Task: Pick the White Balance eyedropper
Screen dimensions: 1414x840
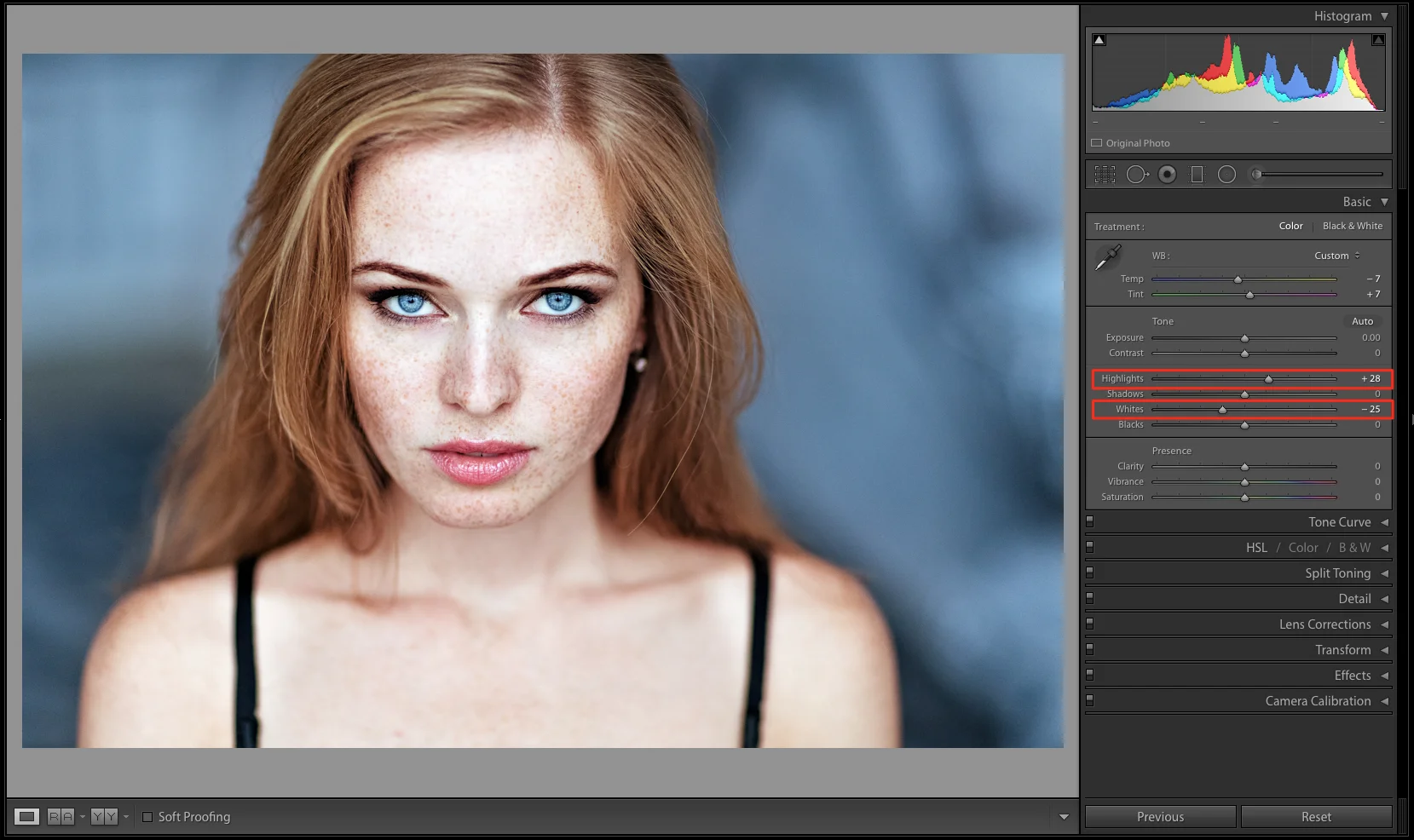Action: click(1108, 256)
